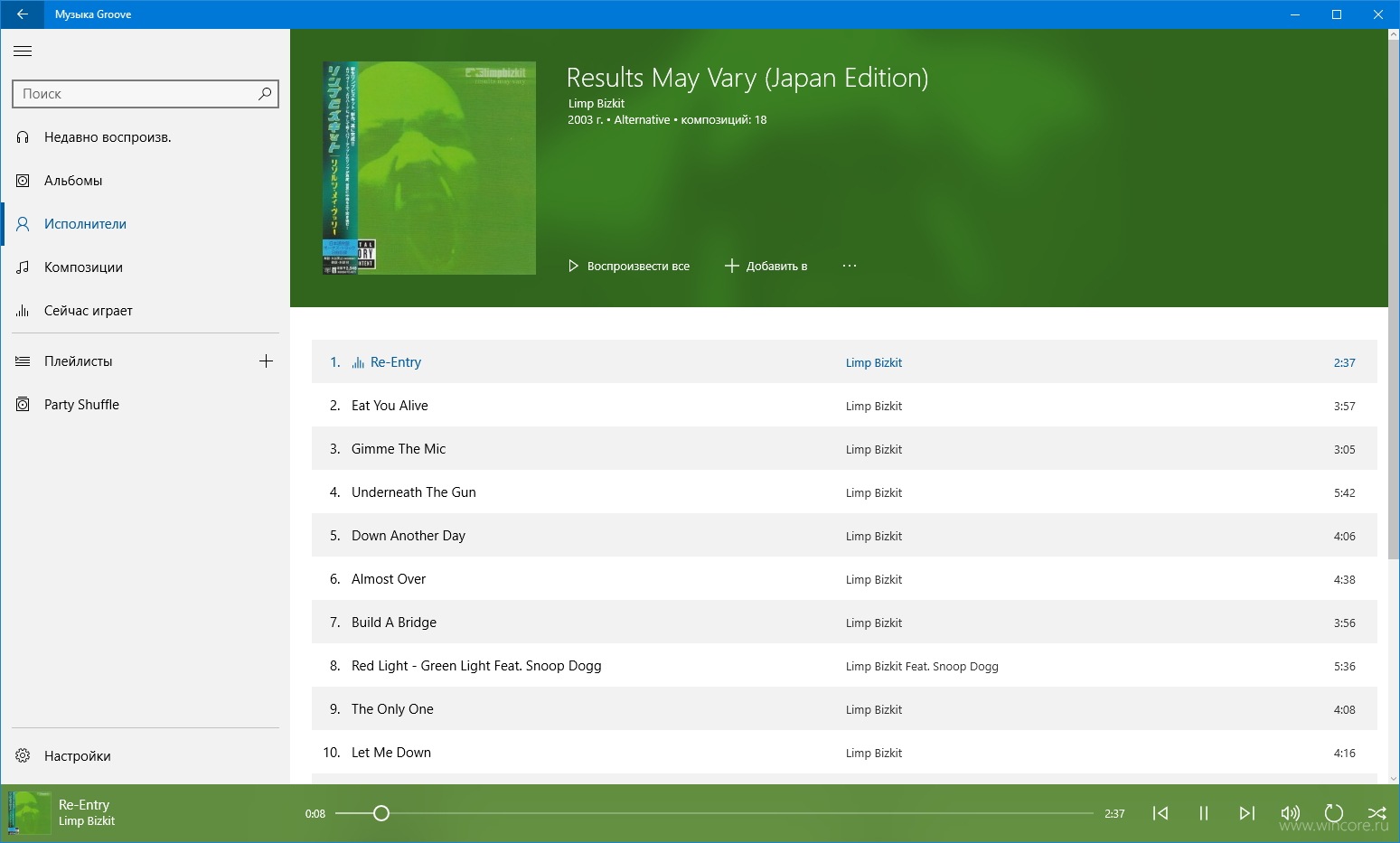Screen dimensions: 1400x843
Task: Click the now-playing album thumbnail
Action: click(30, 812)
